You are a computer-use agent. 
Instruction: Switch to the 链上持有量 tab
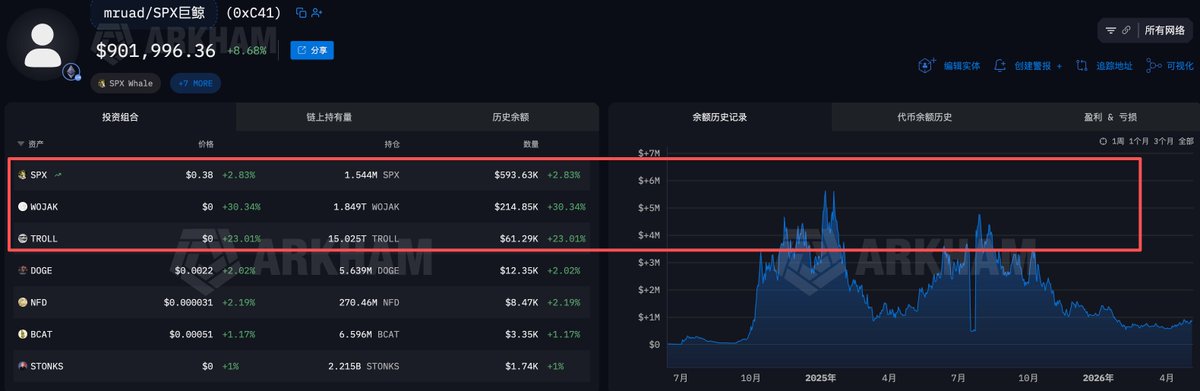click(329, 117)
